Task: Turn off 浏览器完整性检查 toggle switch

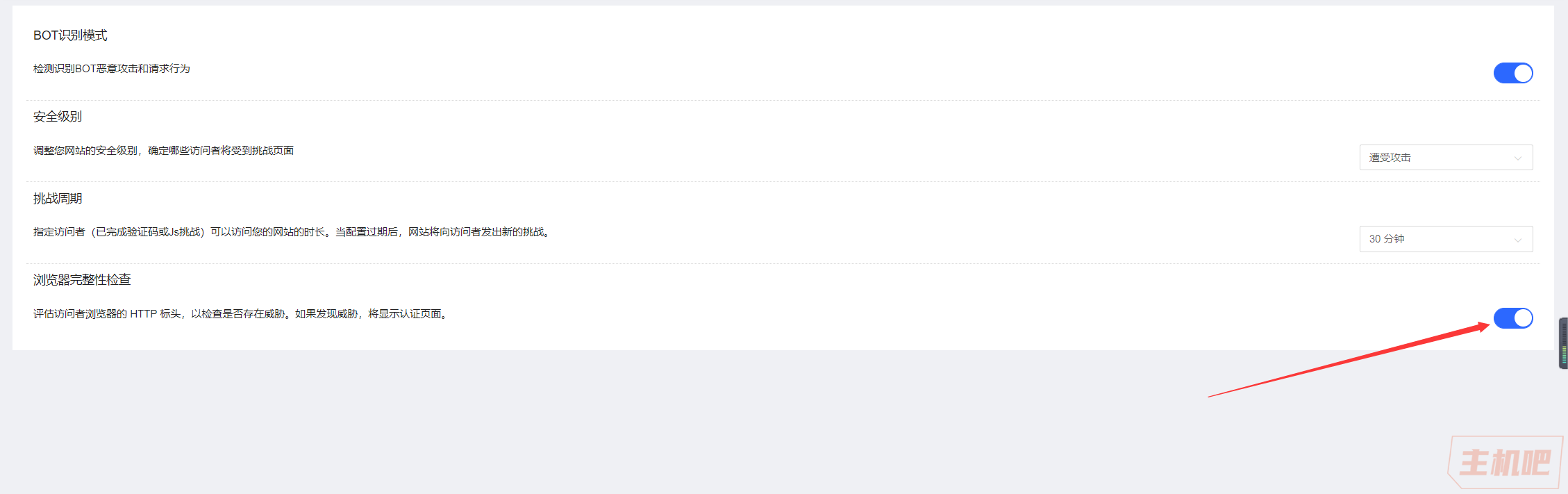Action: [x=1513, y=318]
